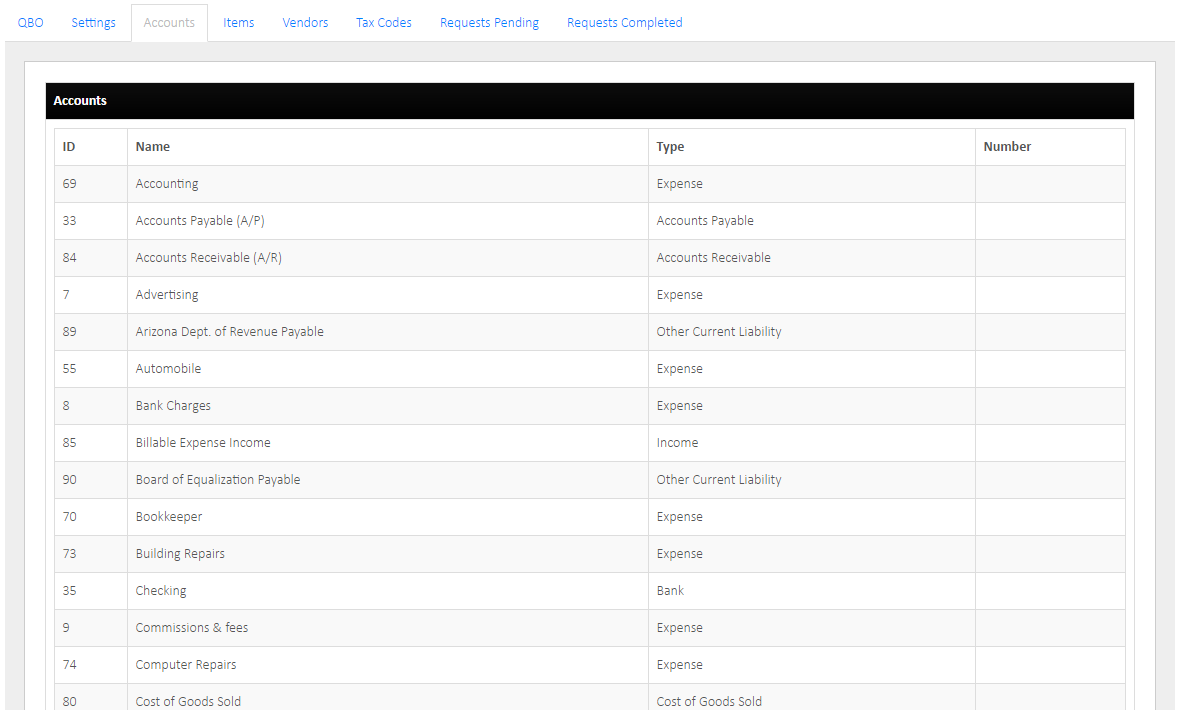View the Requests Completed tab
This screenshot has width=1181, height=710.
[625, 23]
